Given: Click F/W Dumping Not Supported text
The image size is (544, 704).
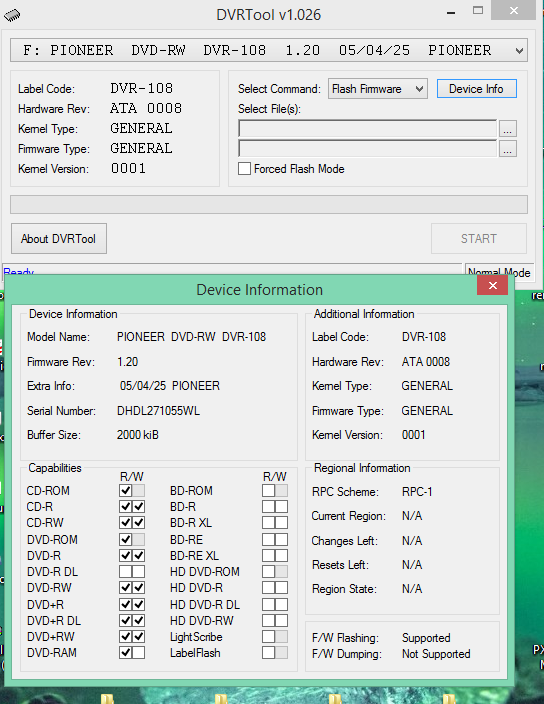Looking at the screenshot, I should [x=436, y=654].
